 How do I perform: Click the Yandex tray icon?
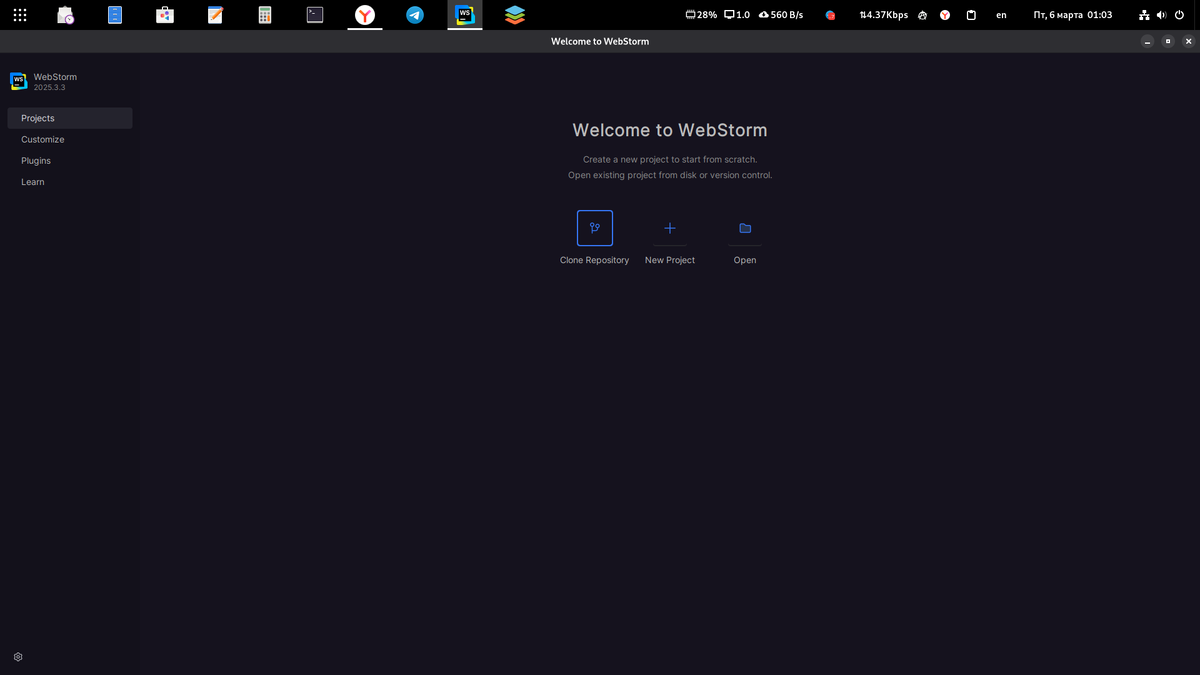[x=945, y=15]
